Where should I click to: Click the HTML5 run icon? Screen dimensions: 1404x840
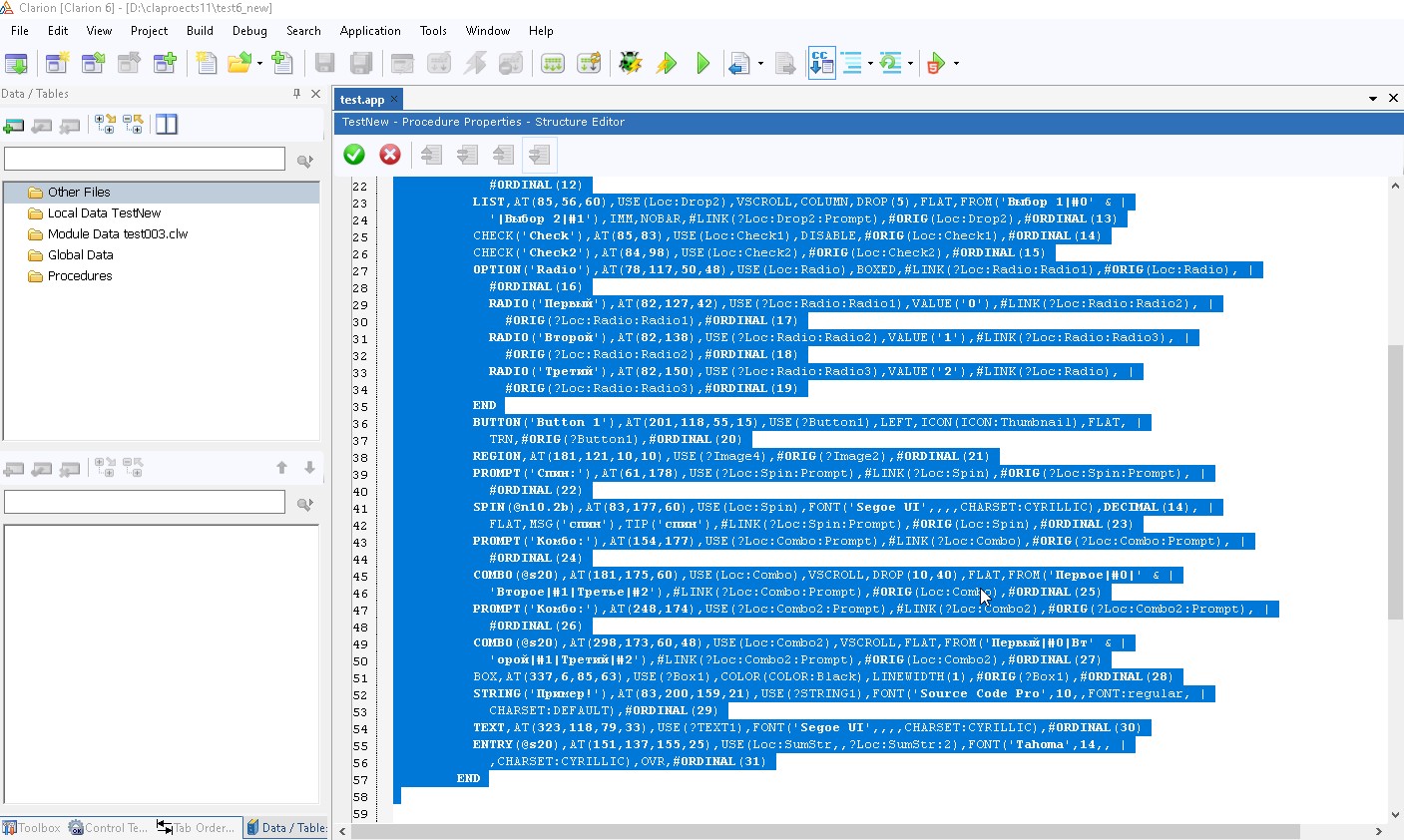click(x=935, y=64)
